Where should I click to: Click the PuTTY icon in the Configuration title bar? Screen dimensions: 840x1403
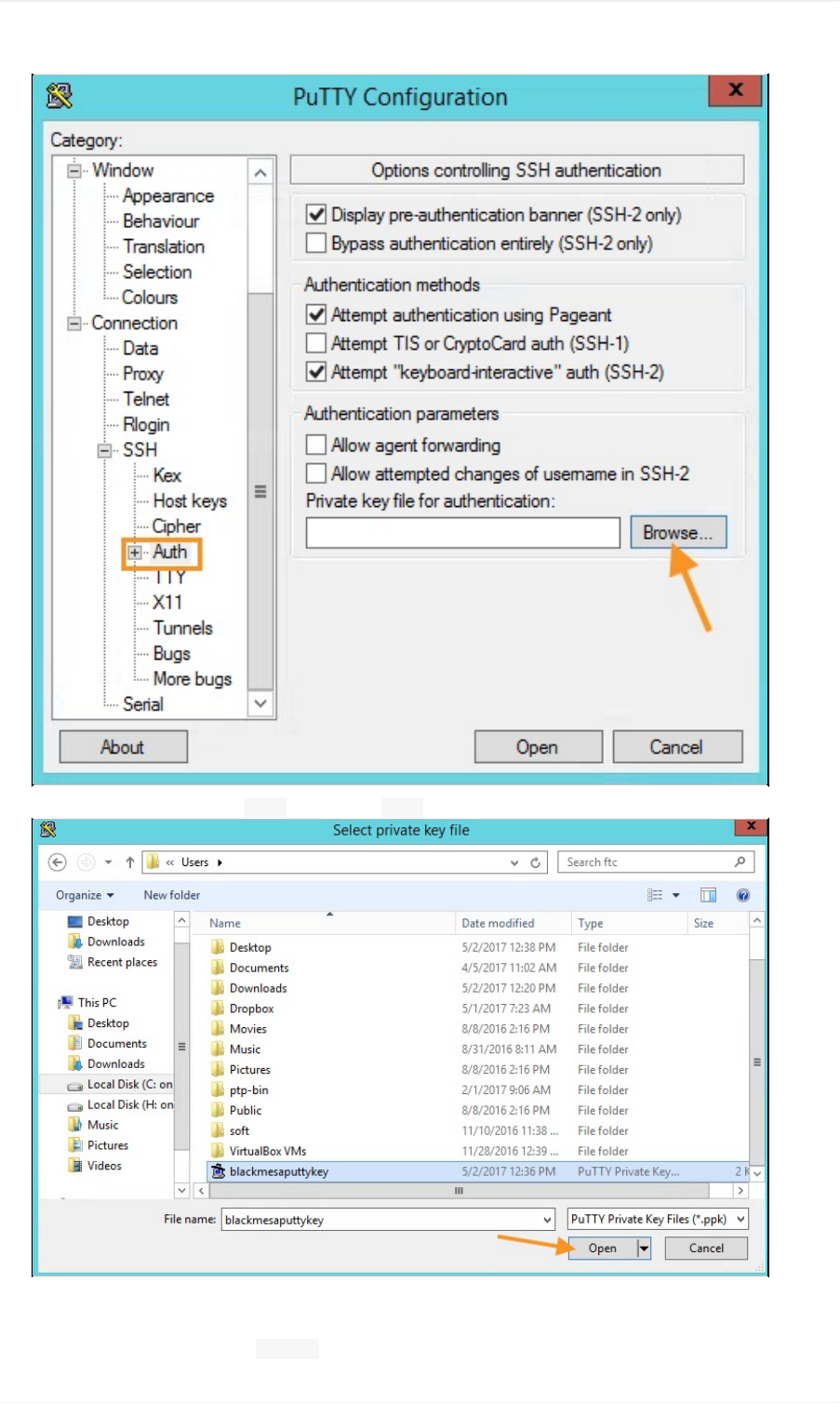point(59,96)
